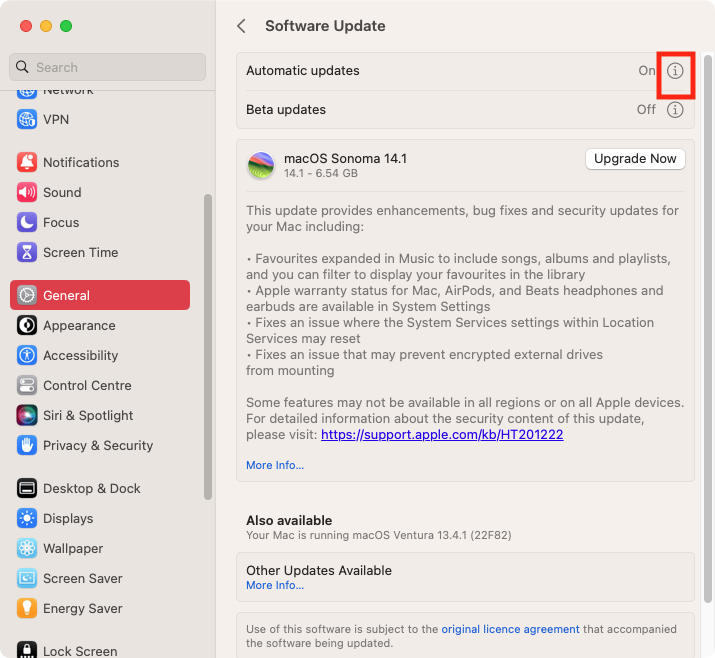
Task: Open the Appearance pane
Action: point(100,326)
